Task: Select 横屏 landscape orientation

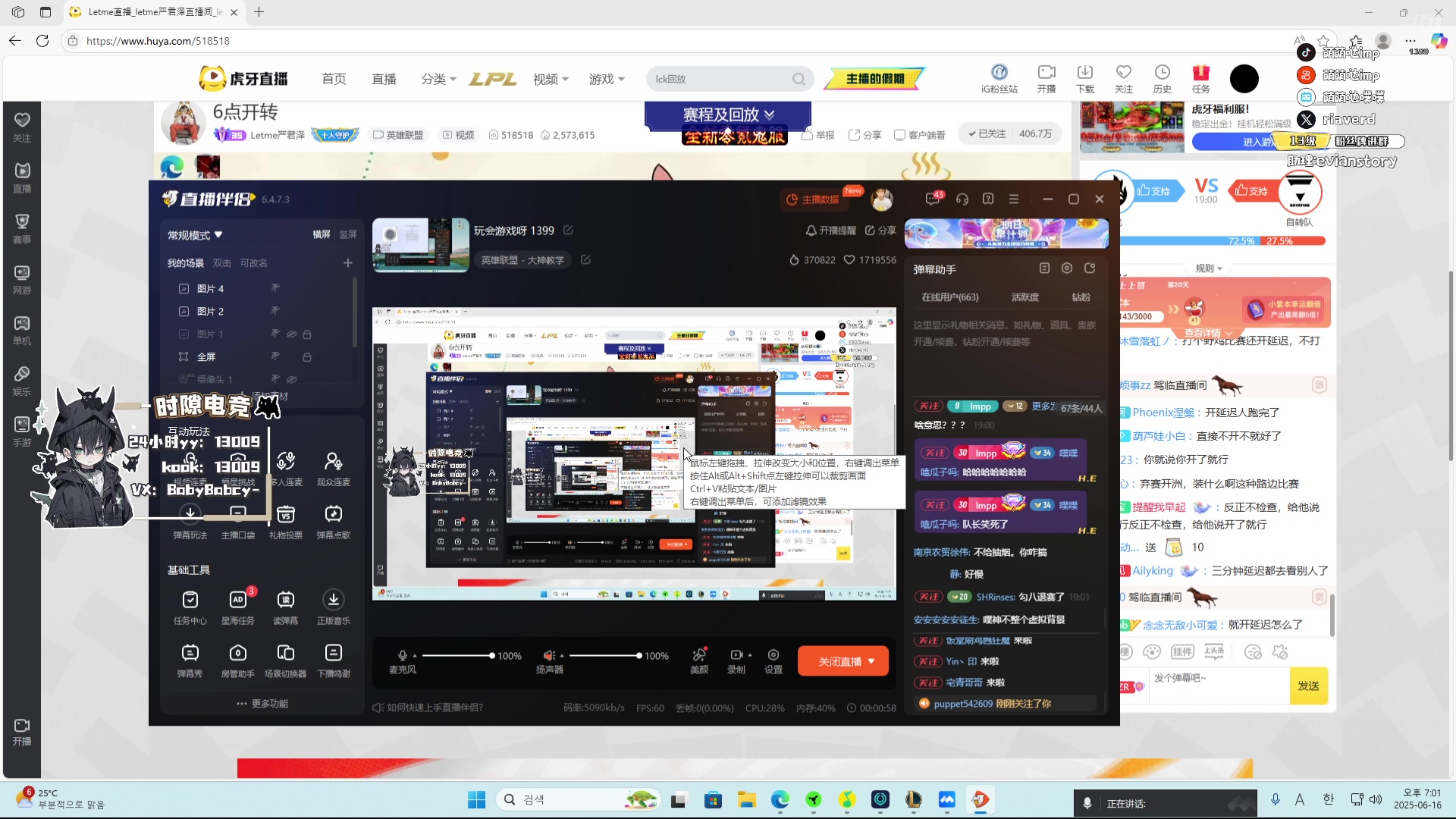Action: coord(322,234)
